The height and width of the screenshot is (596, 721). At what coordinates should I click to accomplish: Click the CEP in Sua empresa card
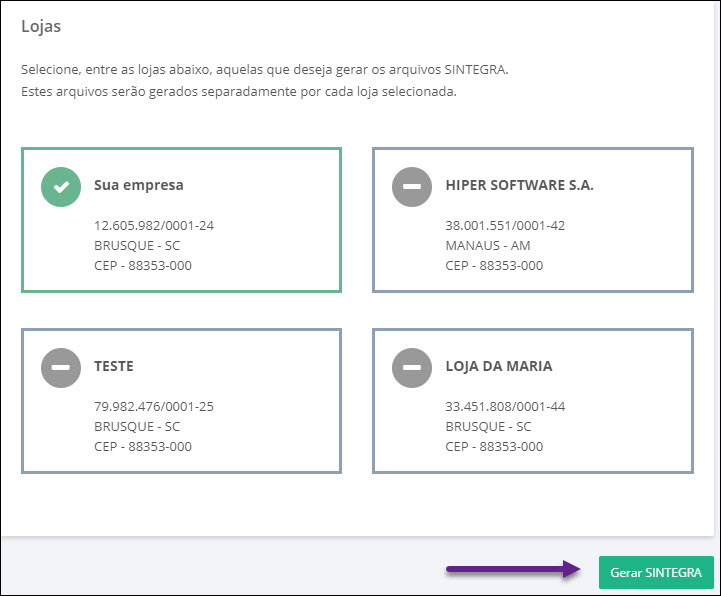(143, 266)
